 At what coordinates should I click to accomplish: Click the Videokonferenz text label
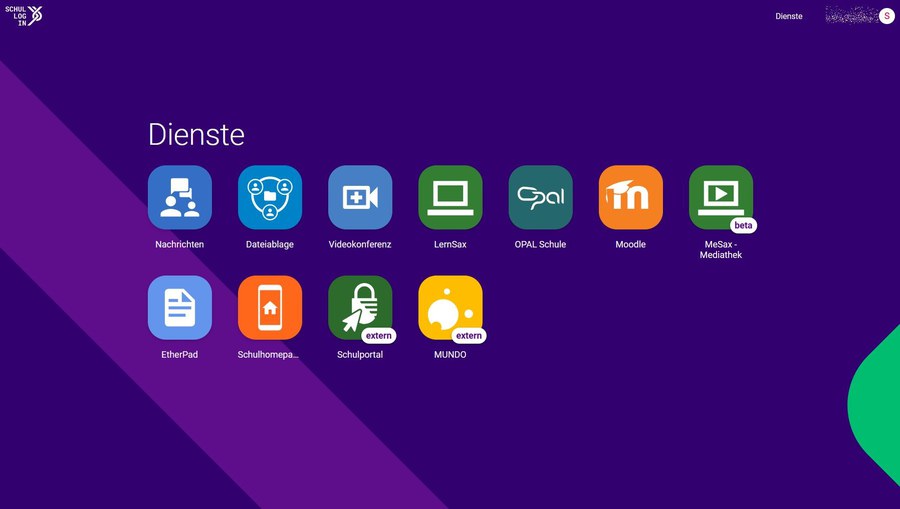pos(360,244)
